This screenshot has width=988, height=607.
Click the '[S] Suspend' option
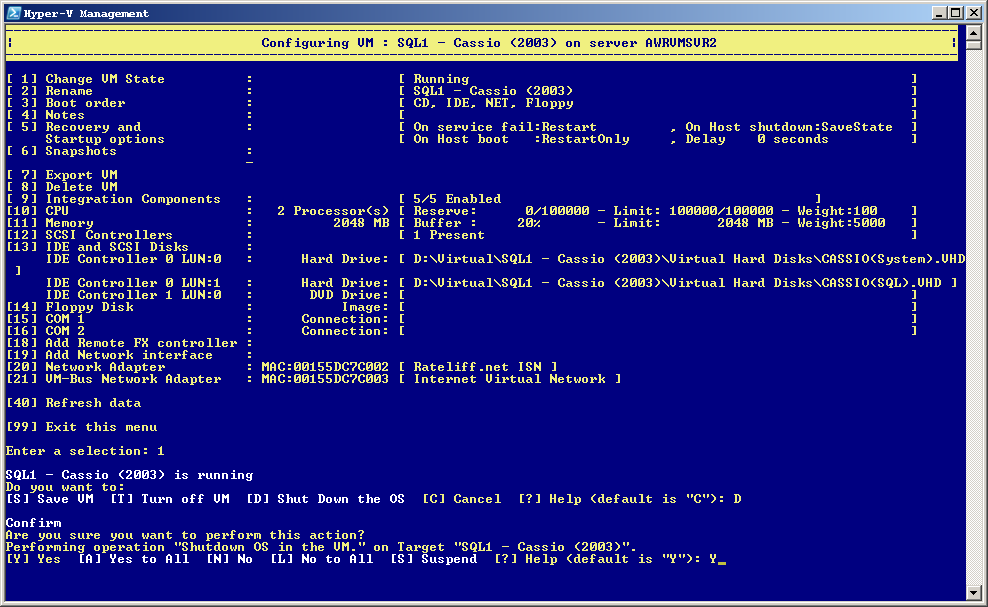click(x=434, y=558)
